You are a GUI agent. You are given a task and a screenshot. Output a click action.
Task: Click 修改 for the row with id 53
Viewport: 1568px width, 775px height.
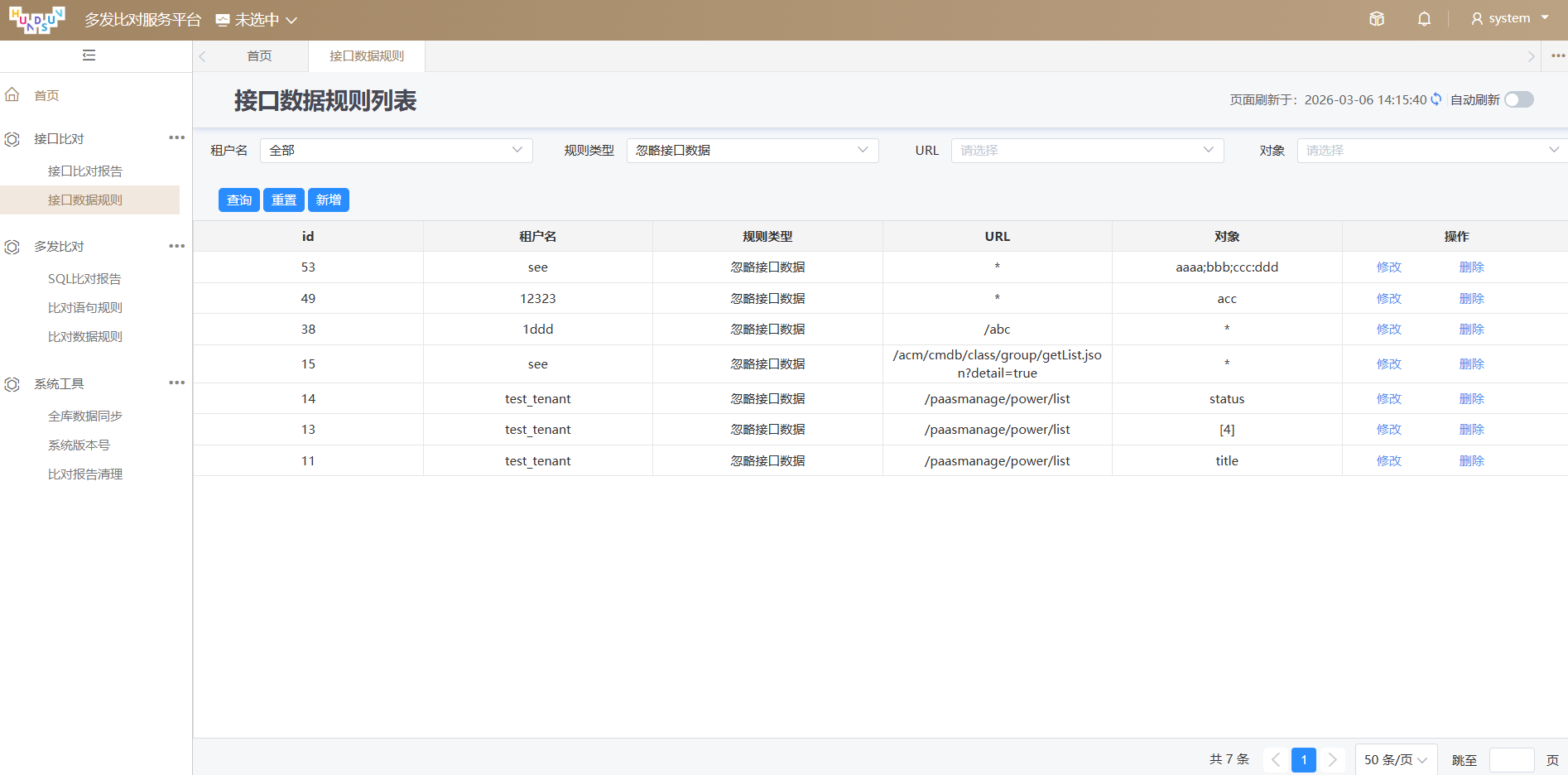(x=1388, y=267)
